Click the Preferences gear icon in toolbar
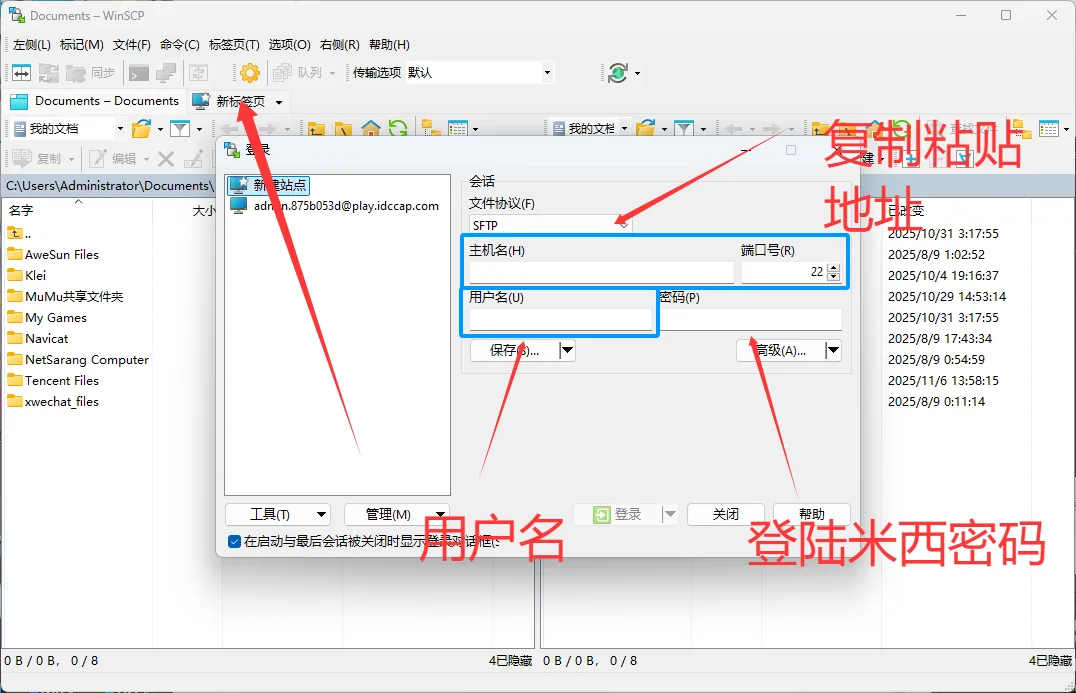The width and height of the screenshot is (1076, 693). 250,73
